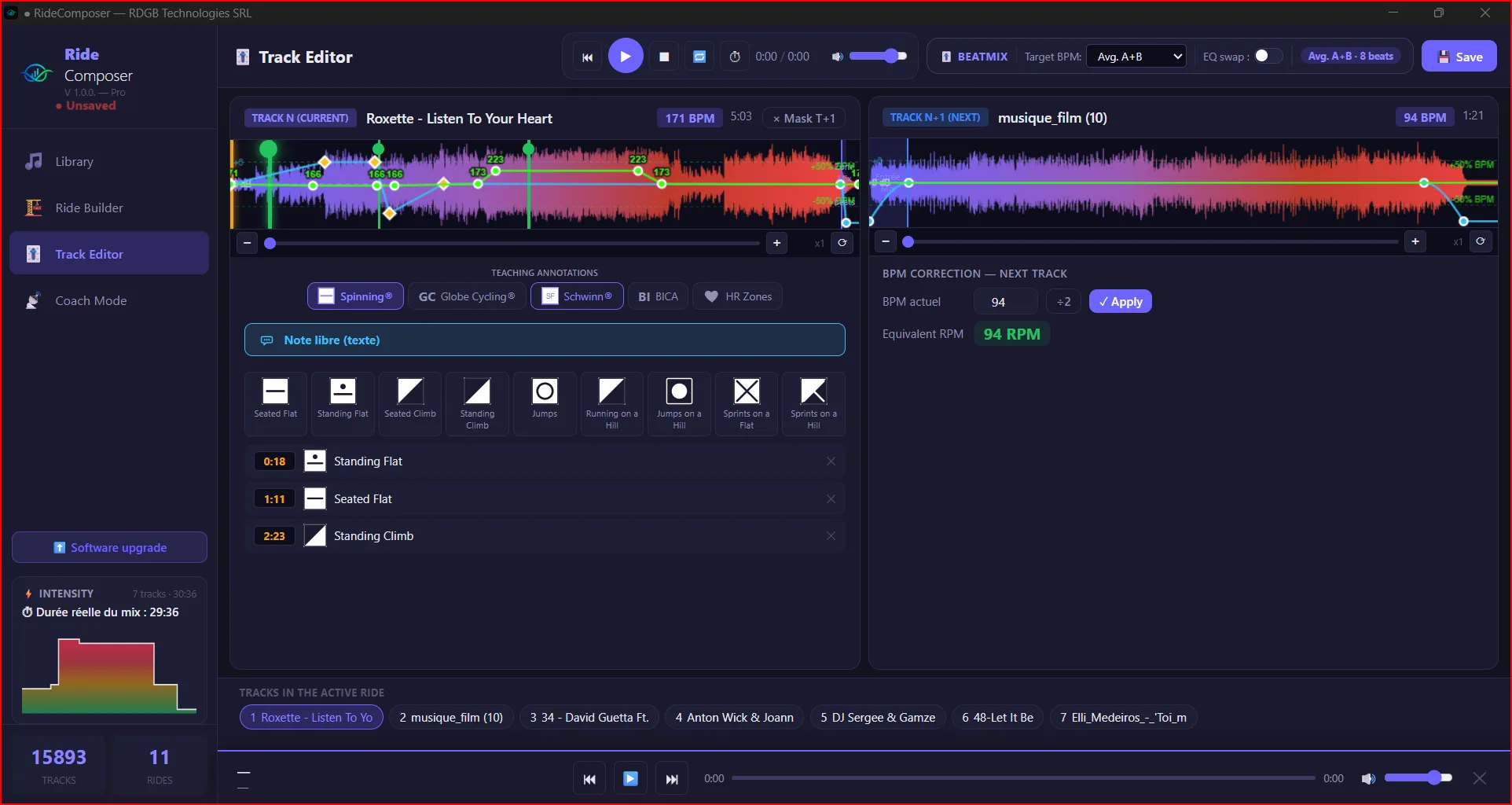This screenshot has height=805, width=1512.
Task: Select track 2 musique_film (10)
Action: pos(451,717)
